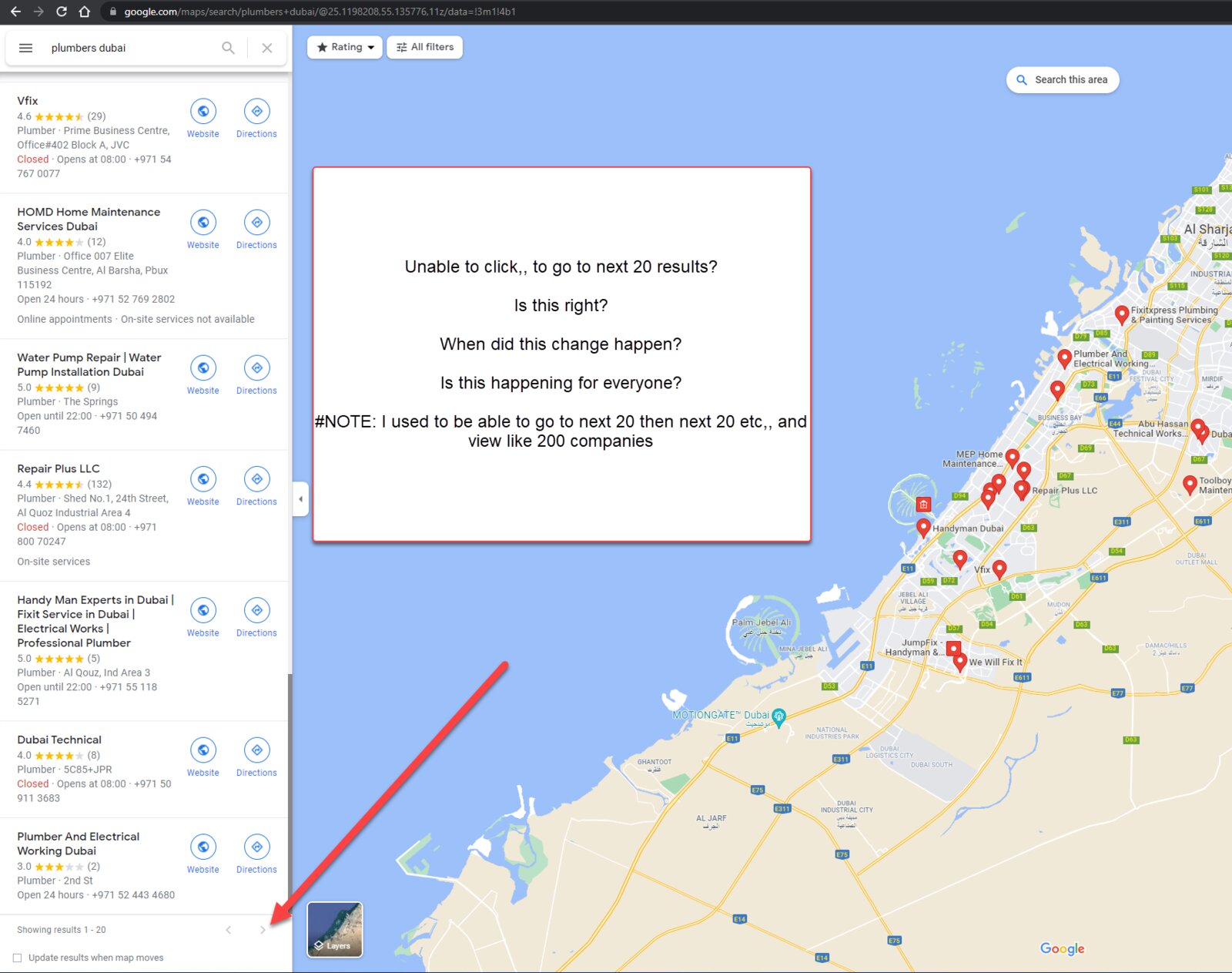The height and width of the screenshot is (973, 1232).
Task: Get directions to Vfix
Action: [256, 111]
